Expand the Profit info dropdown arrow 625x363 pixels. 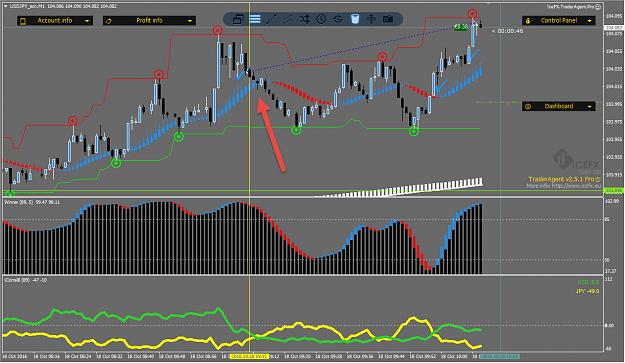pos(190,21)
